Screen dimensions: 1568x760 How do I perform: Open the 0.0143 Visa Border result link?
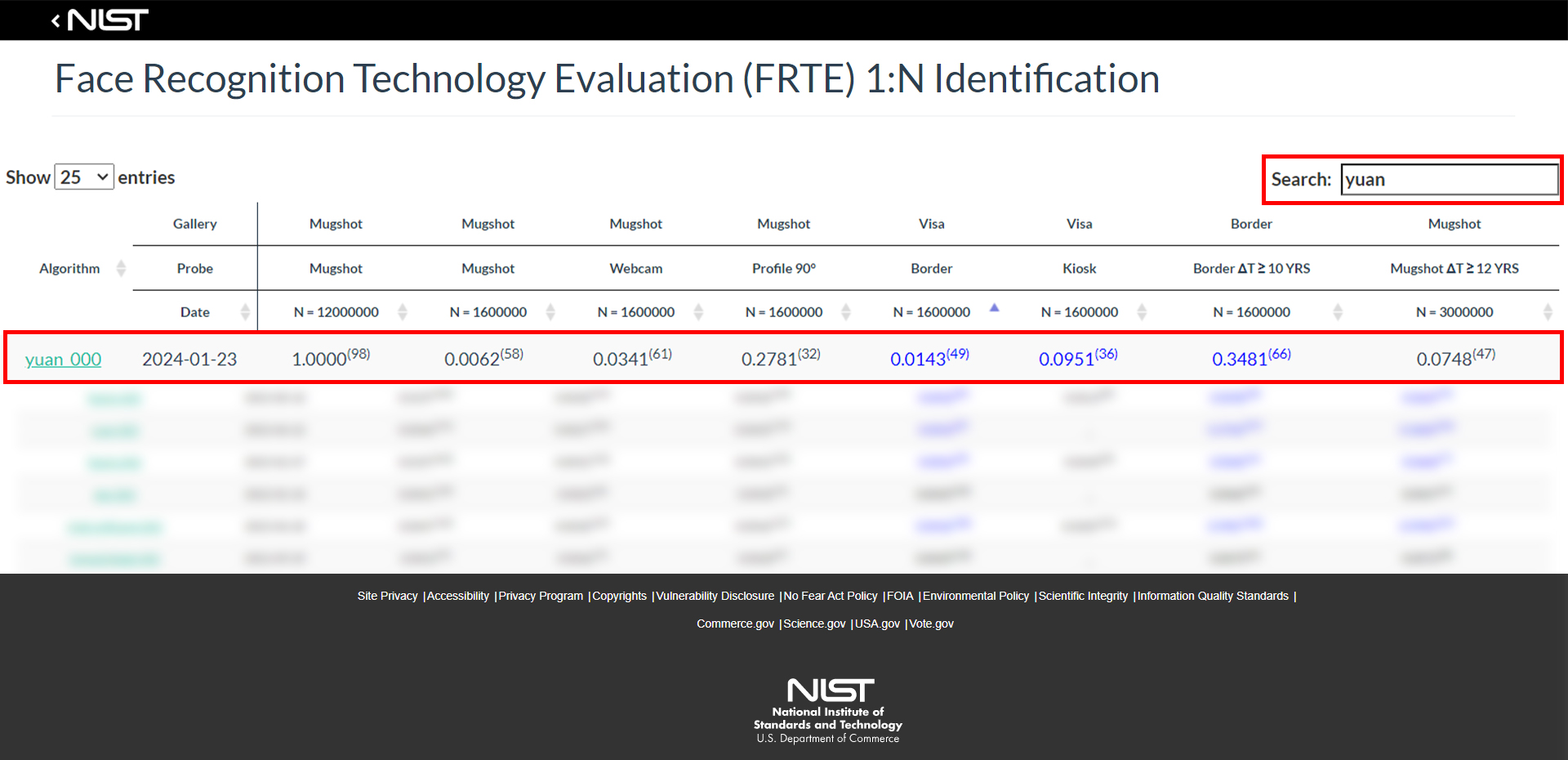(929, 357)
